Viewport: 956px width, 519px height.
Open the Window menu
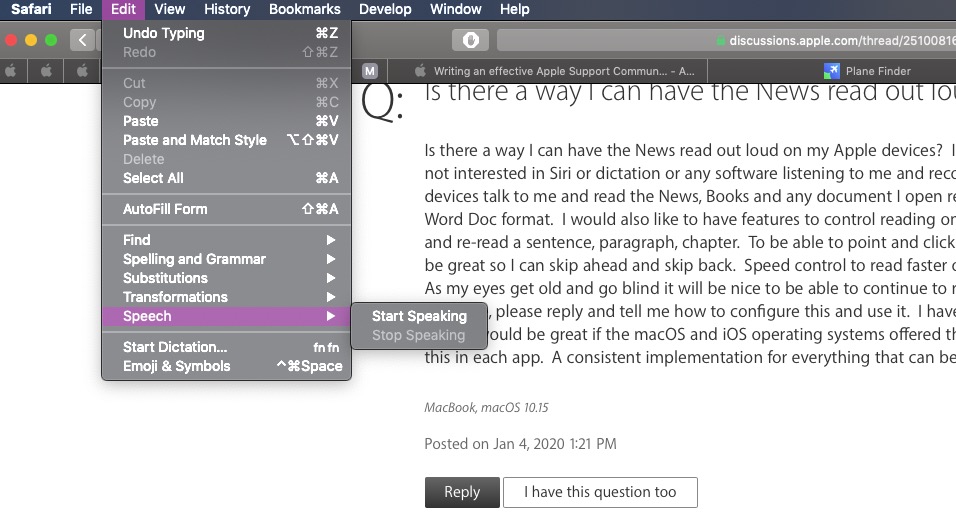(x=455, y=9)
